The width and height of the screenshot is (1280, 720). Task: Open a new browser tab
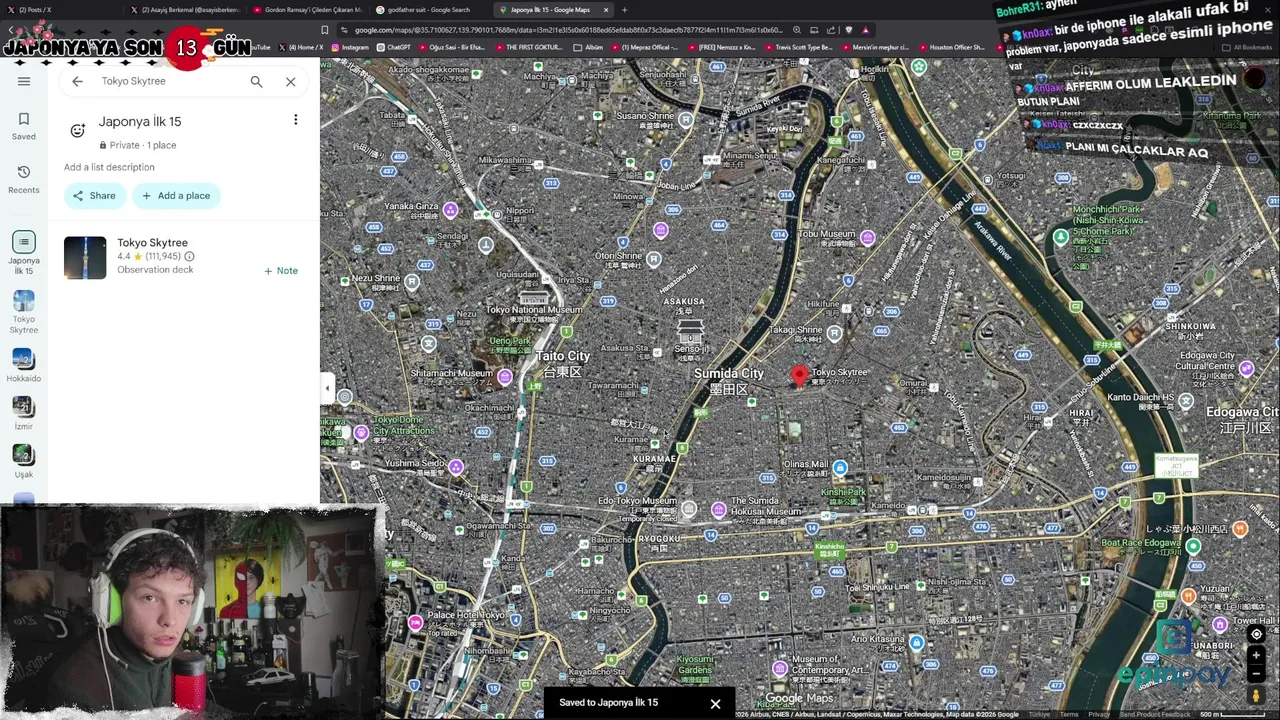(624, 10)
